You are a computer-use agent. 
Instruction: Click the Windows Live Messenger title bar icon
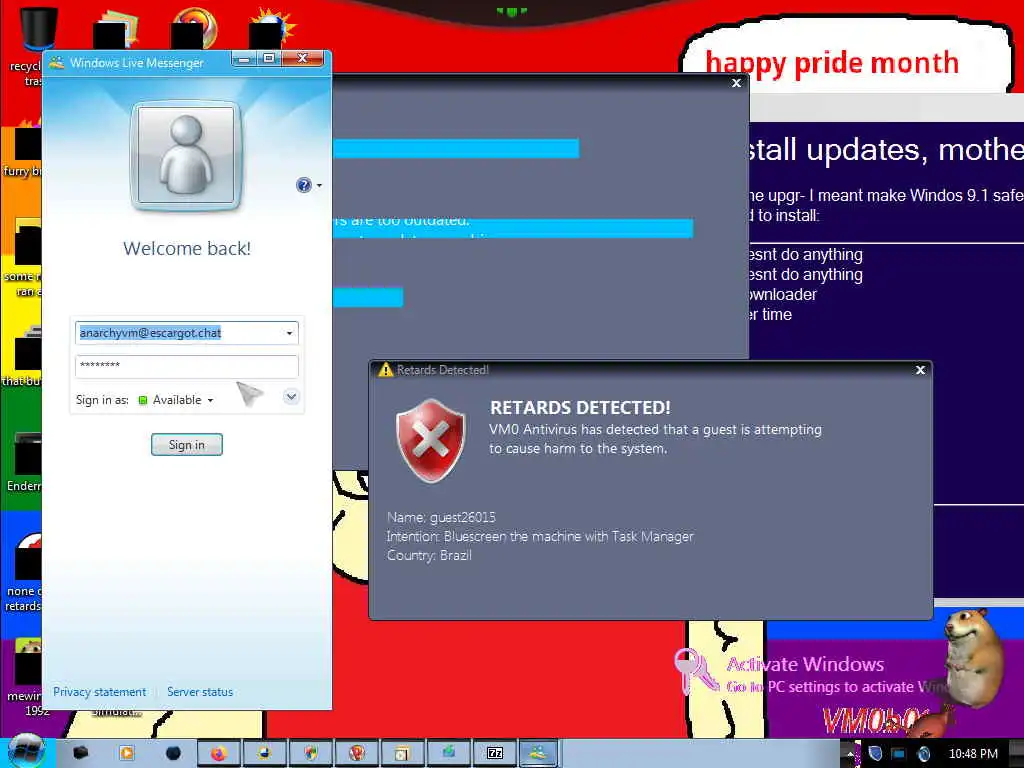(57, 63)
